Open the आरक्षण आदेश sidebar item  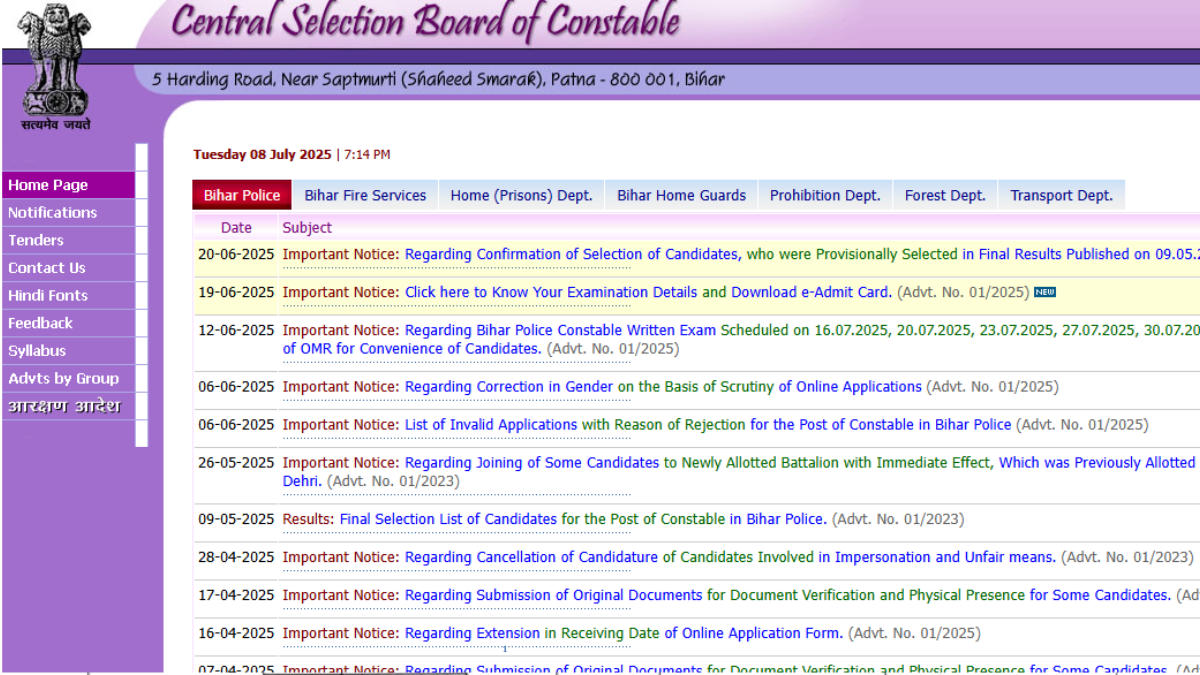click(67, 407)
